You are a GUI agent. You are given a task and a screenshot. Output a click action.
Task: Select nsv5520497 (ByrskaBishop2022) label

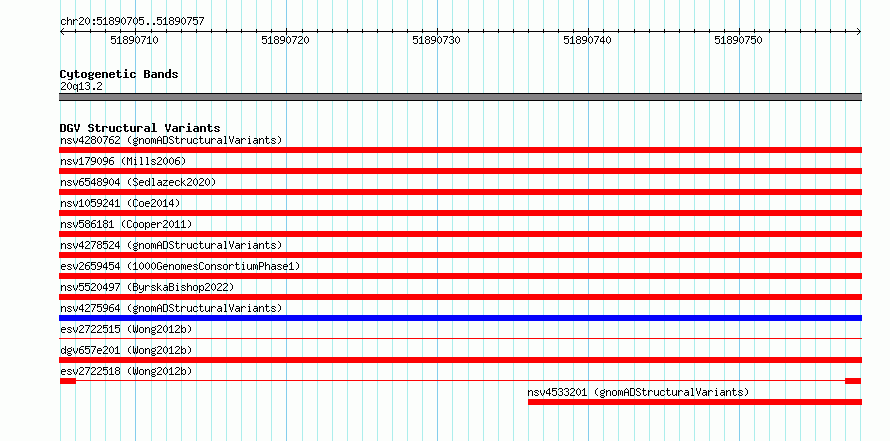coord(147,287)
